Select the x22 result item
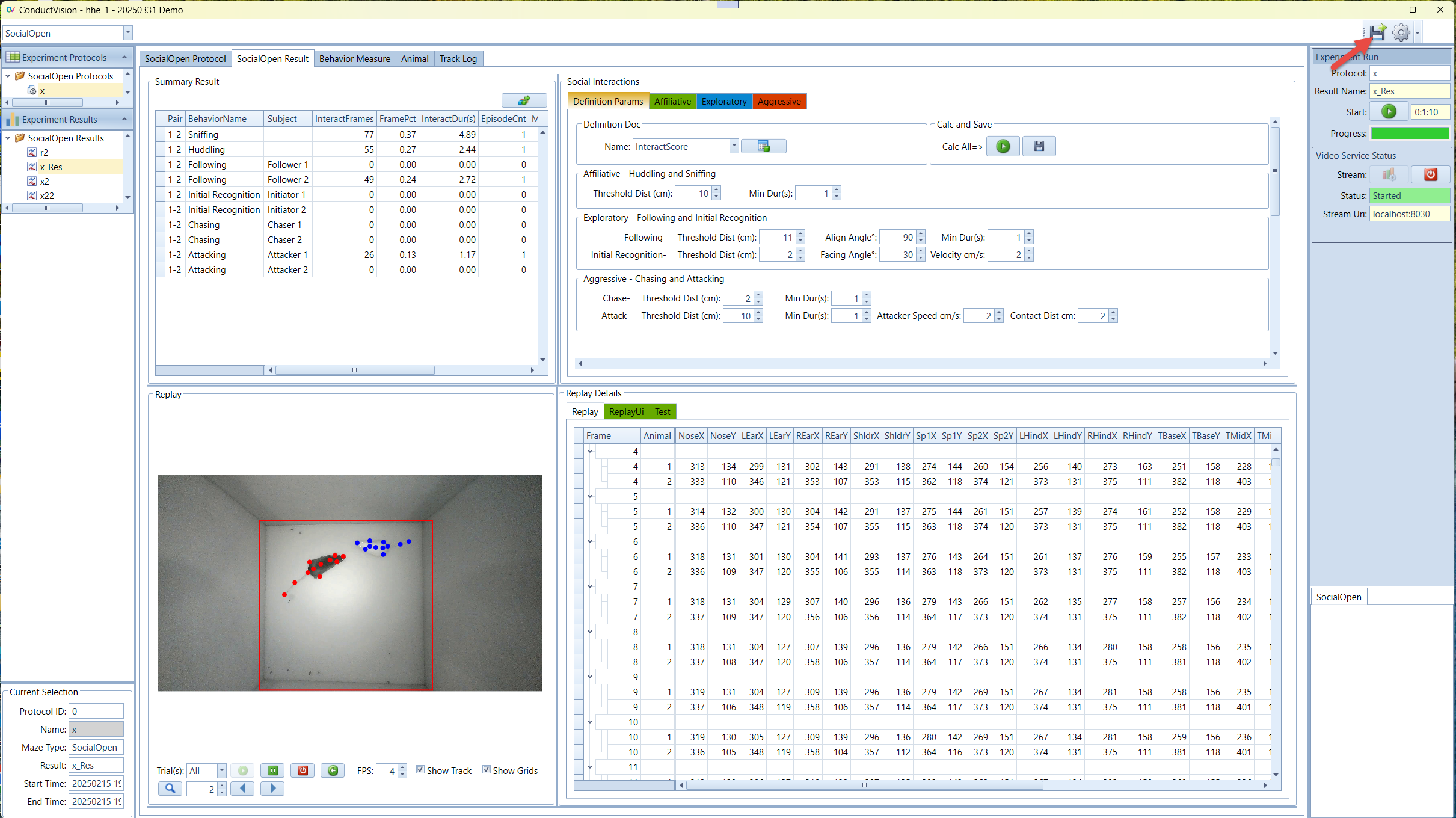1456x818 pixels. click(x=47, y=195)
